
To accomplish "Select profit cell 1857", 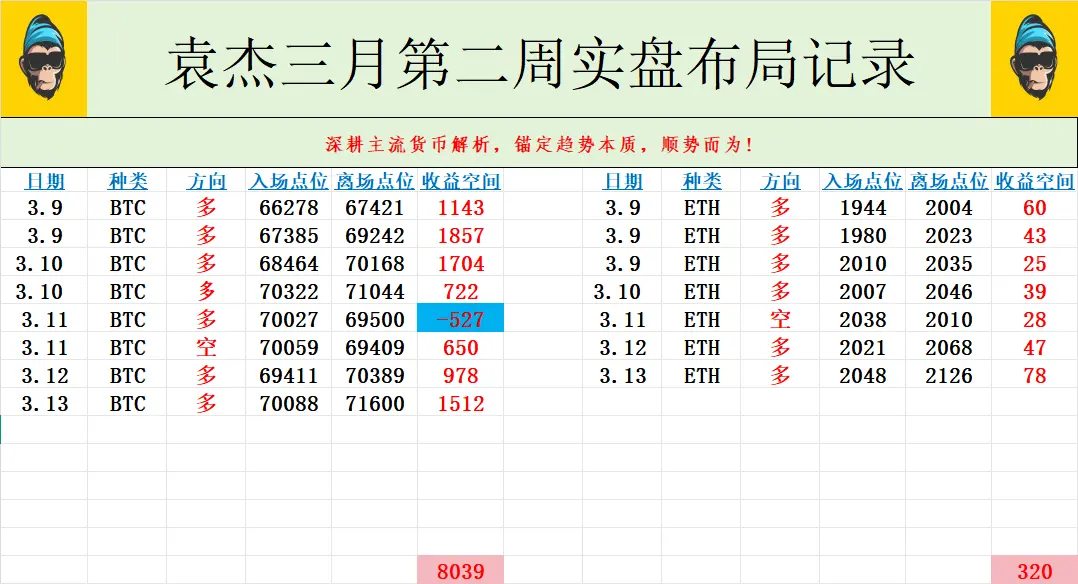I will (x=461, y=236).
